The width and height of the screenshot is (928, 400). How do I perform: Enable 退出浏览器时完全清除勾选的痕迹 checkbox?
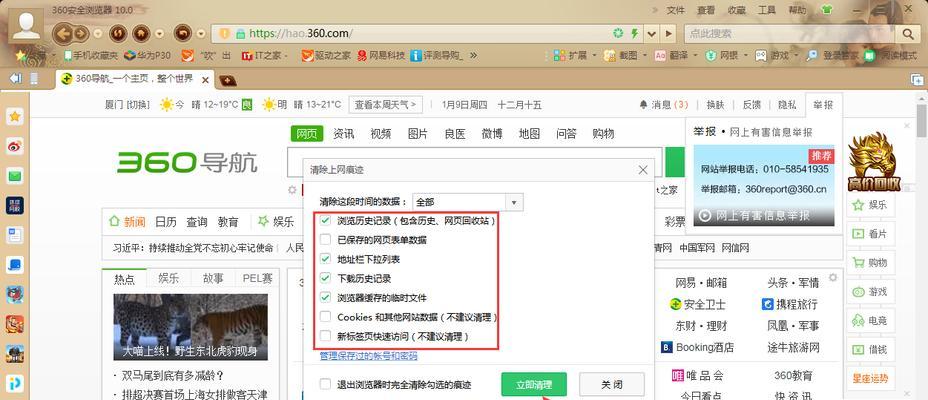(325, 384)
